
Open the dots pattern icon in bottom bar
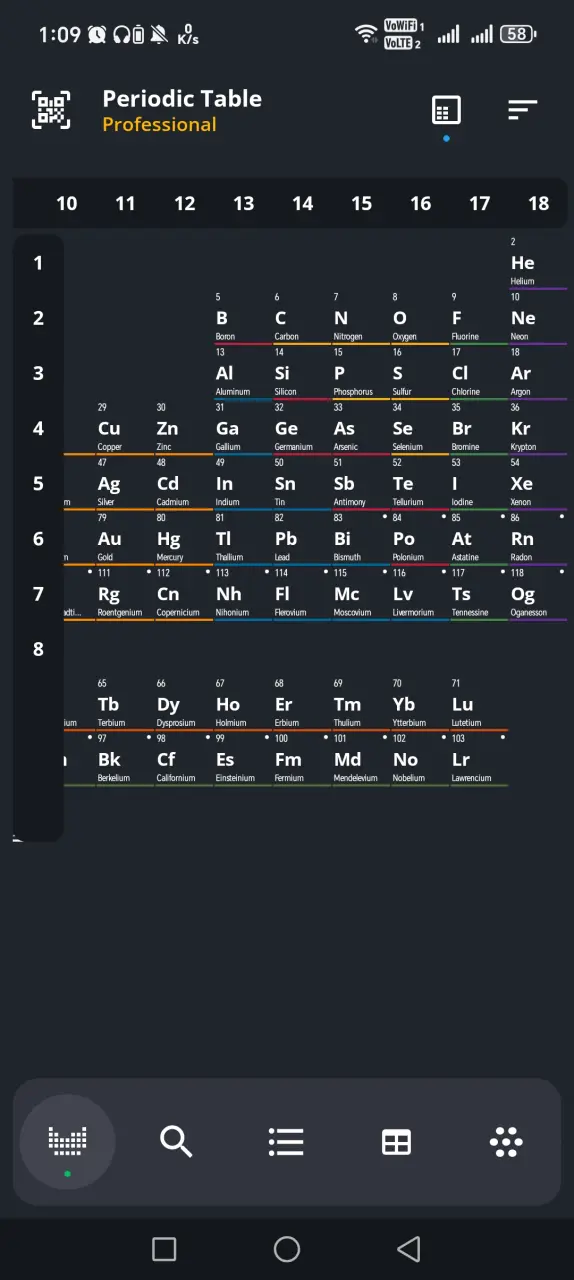tap(506, 1141)
